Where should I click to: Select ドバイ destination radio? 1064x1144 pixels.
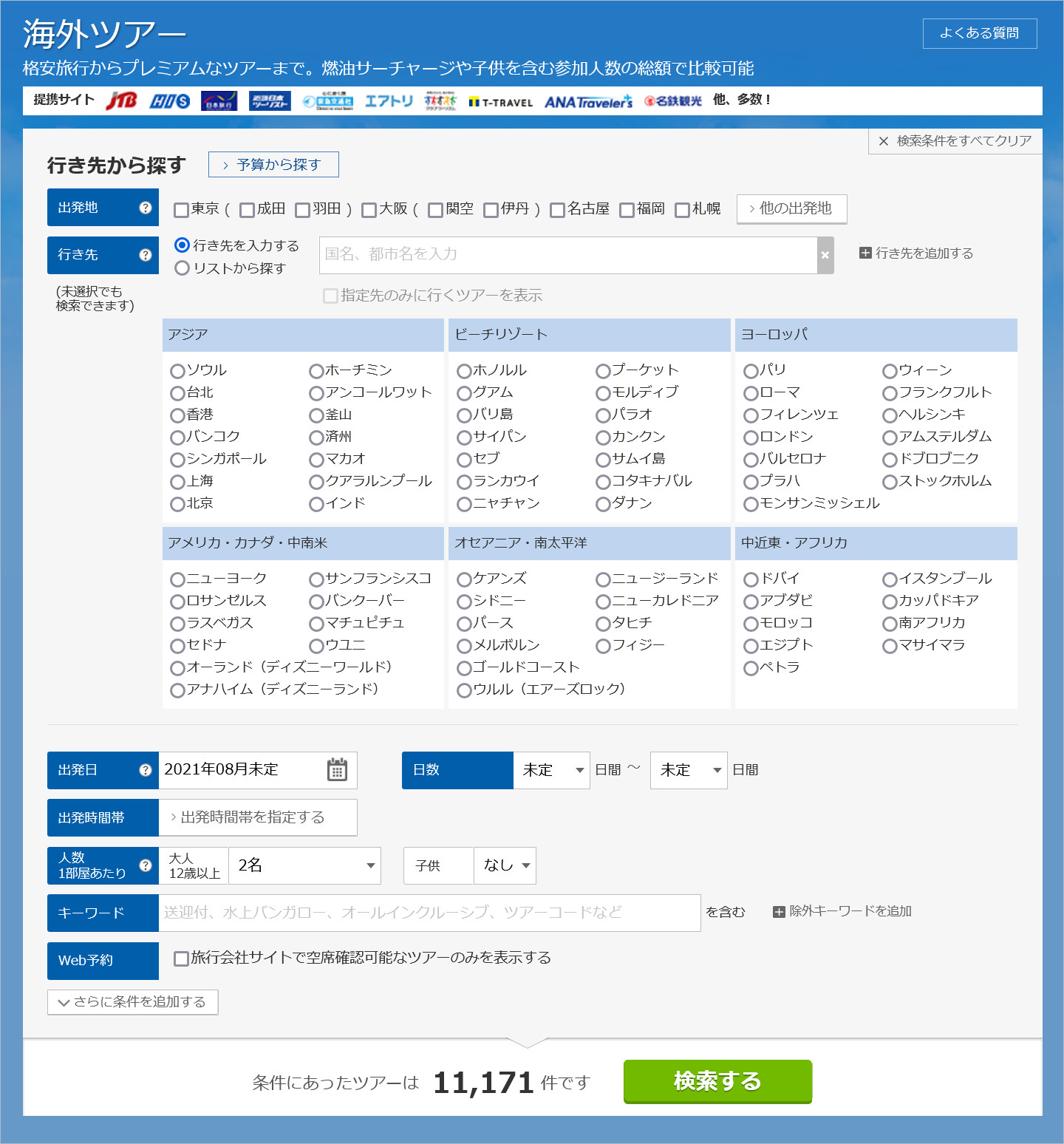[x=751, y=579]
